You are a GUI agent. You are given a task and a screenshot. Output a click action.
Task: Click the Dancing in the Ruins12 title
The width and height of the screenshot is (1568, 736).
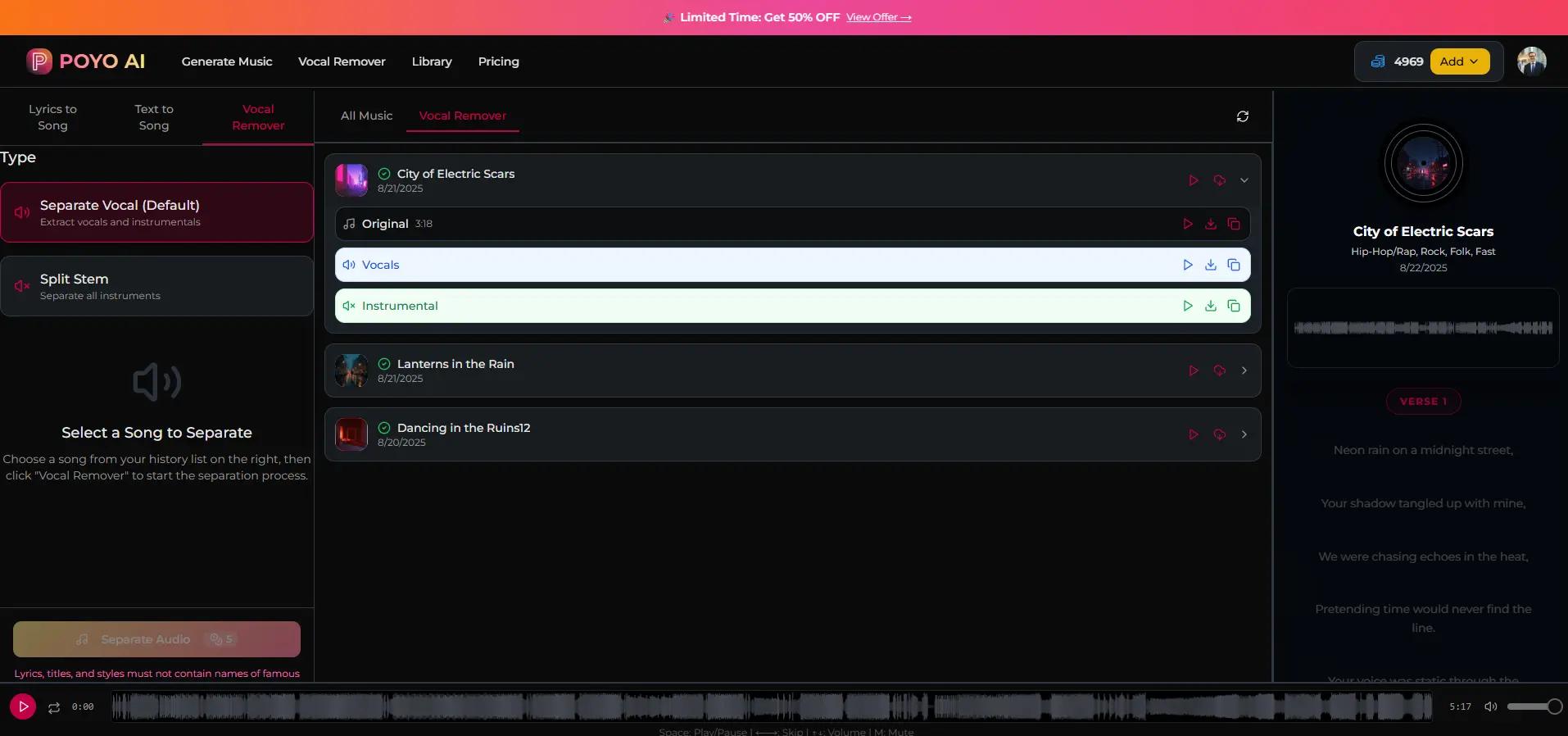point(464,428)
